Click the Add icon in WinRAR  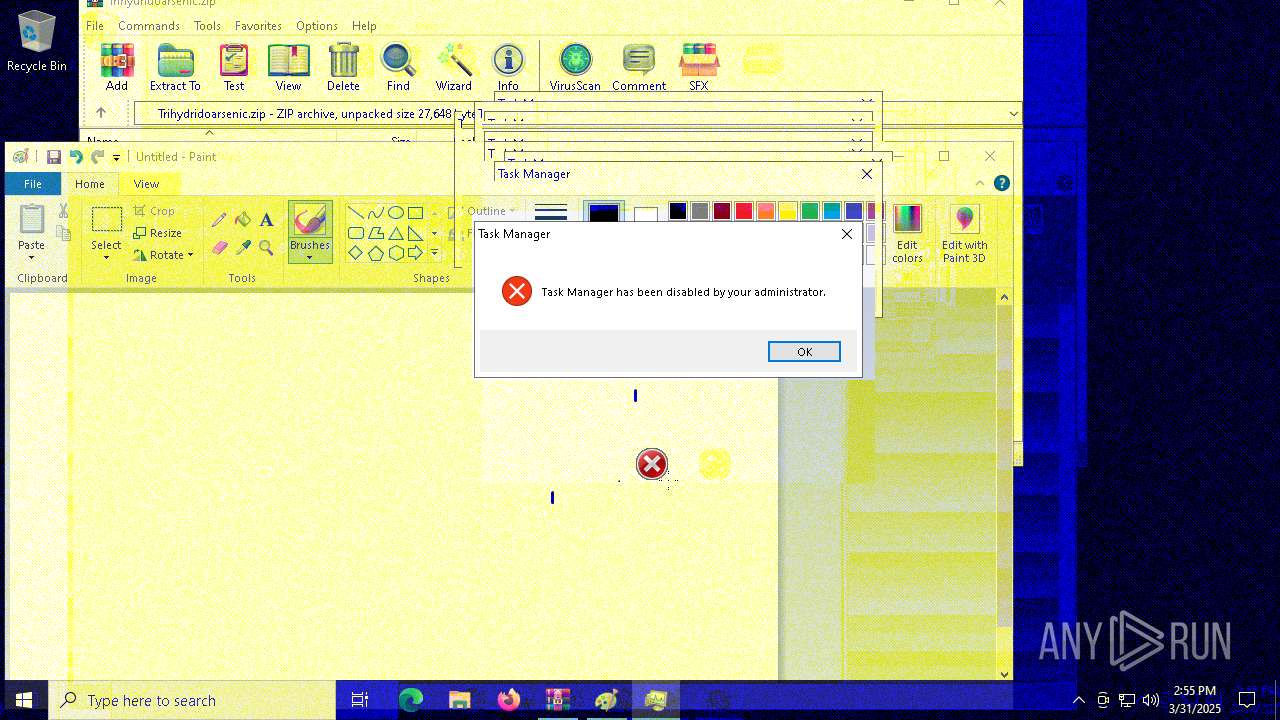click(117, 68)
